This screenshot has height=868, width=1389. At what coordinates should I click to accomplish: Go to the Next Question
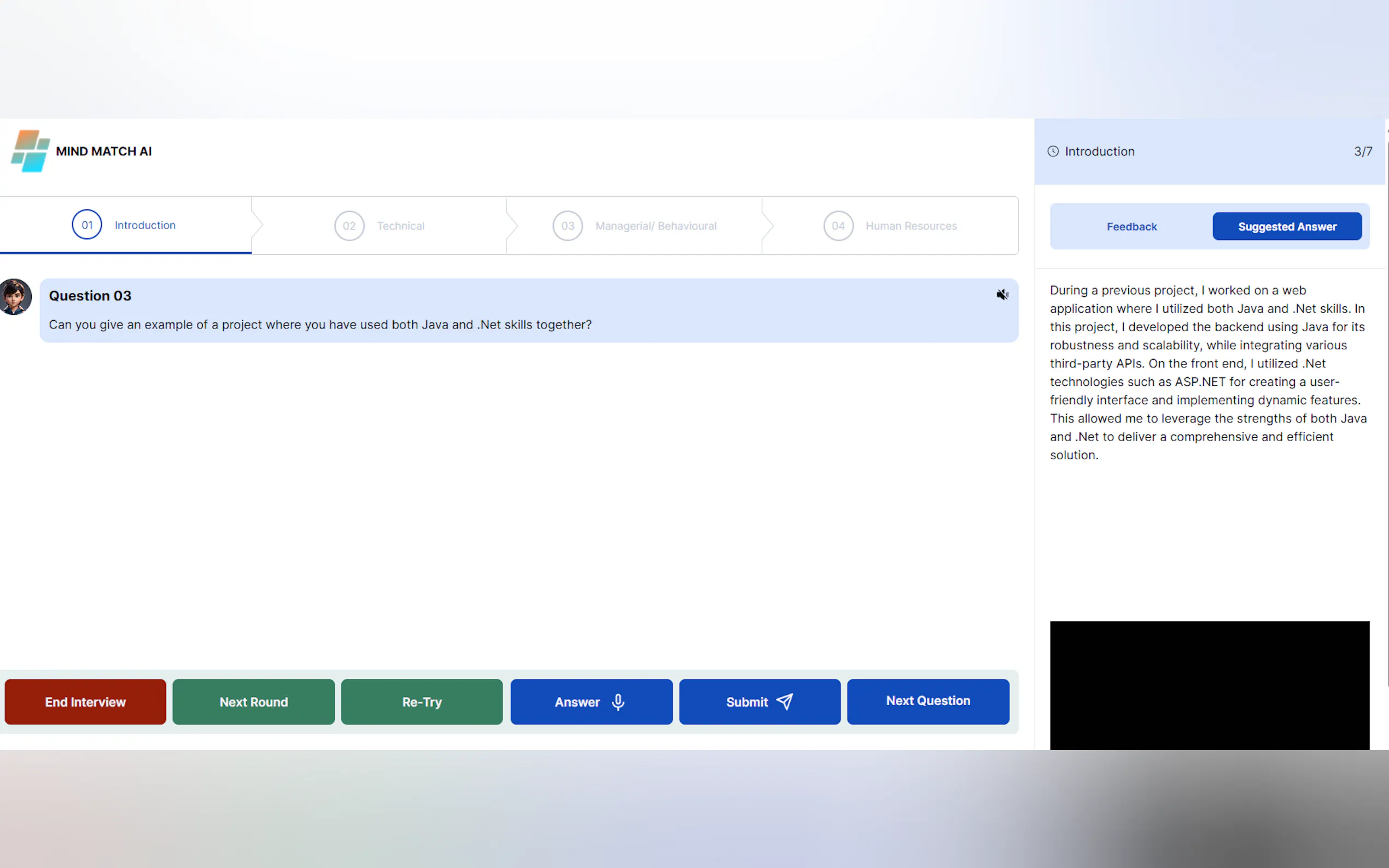(927, 701)
